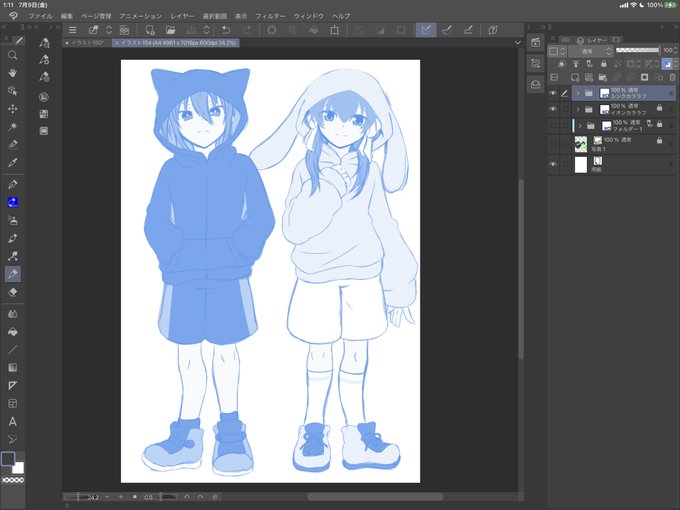This screenshot has width=680, height=510.
Task: Add a new raster layer
Action: tap(575, 78)
